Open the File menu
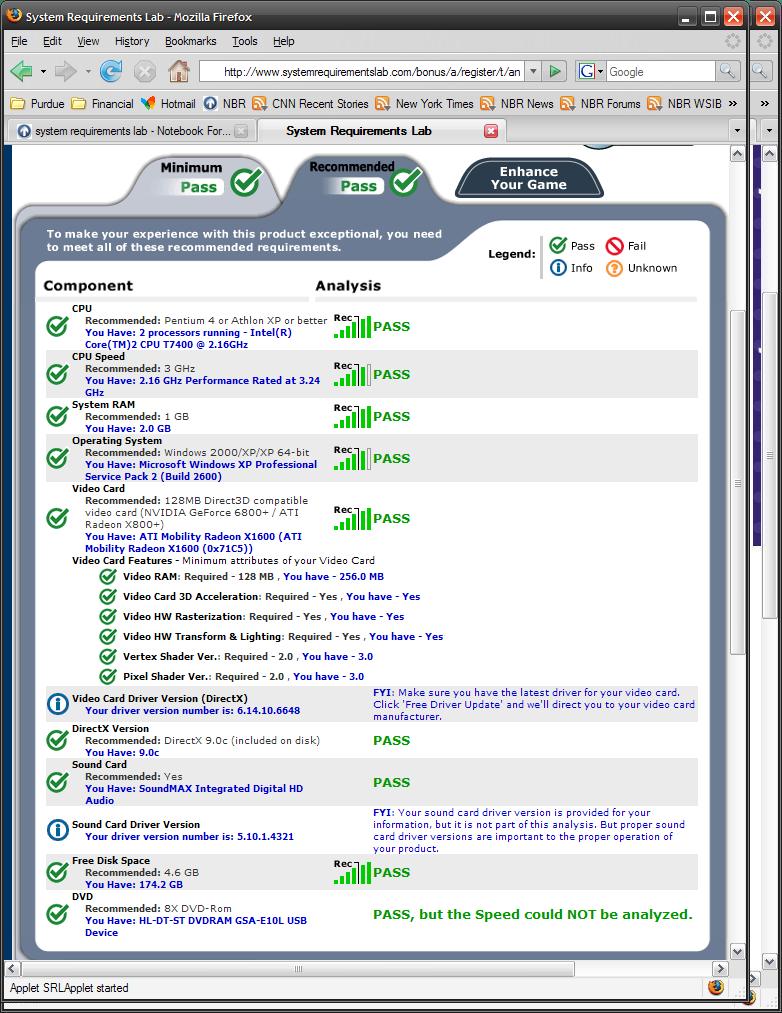This screenshot has width=782, height=1013. pyautogui.click(x=19, y=41)
